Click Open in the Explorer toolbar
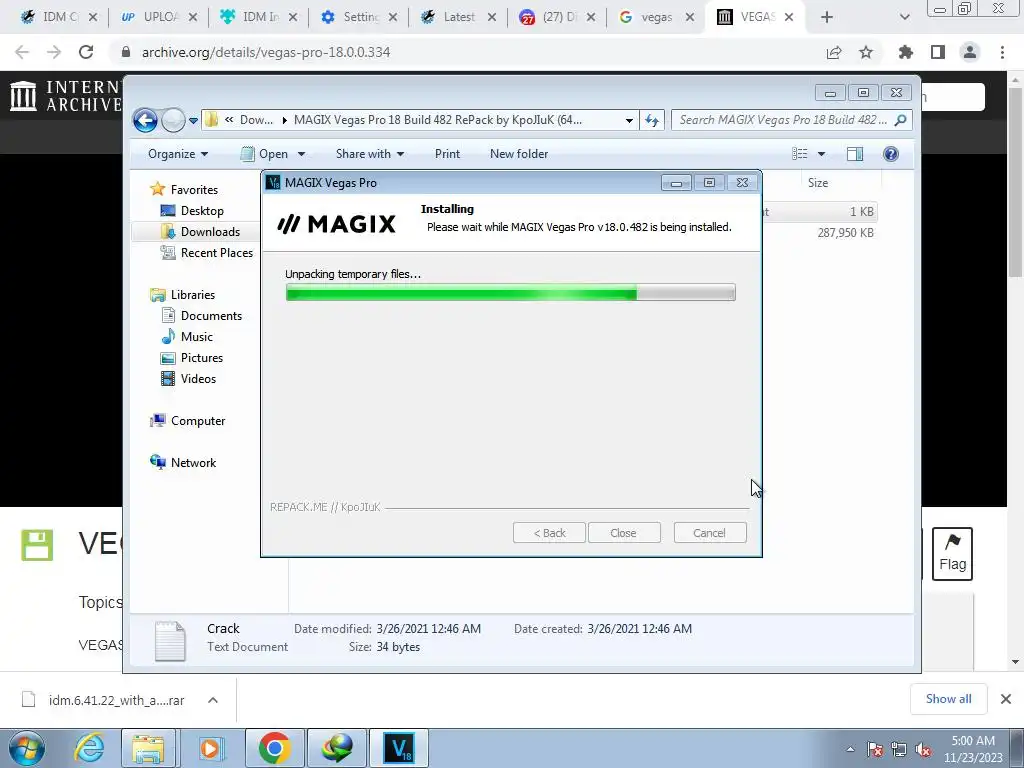Screen dimensions: 1024x768 (x=264, y=154)
